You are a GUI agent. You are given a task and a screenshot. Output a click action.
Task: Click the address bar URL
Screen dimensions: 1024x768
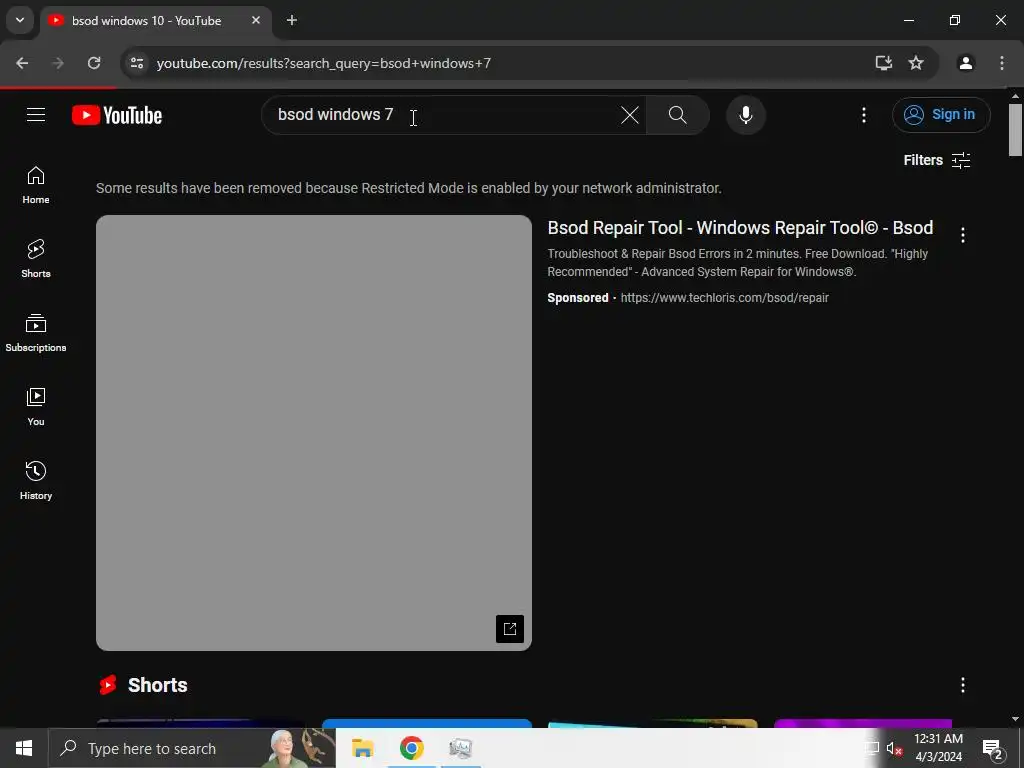coord(323,63)
